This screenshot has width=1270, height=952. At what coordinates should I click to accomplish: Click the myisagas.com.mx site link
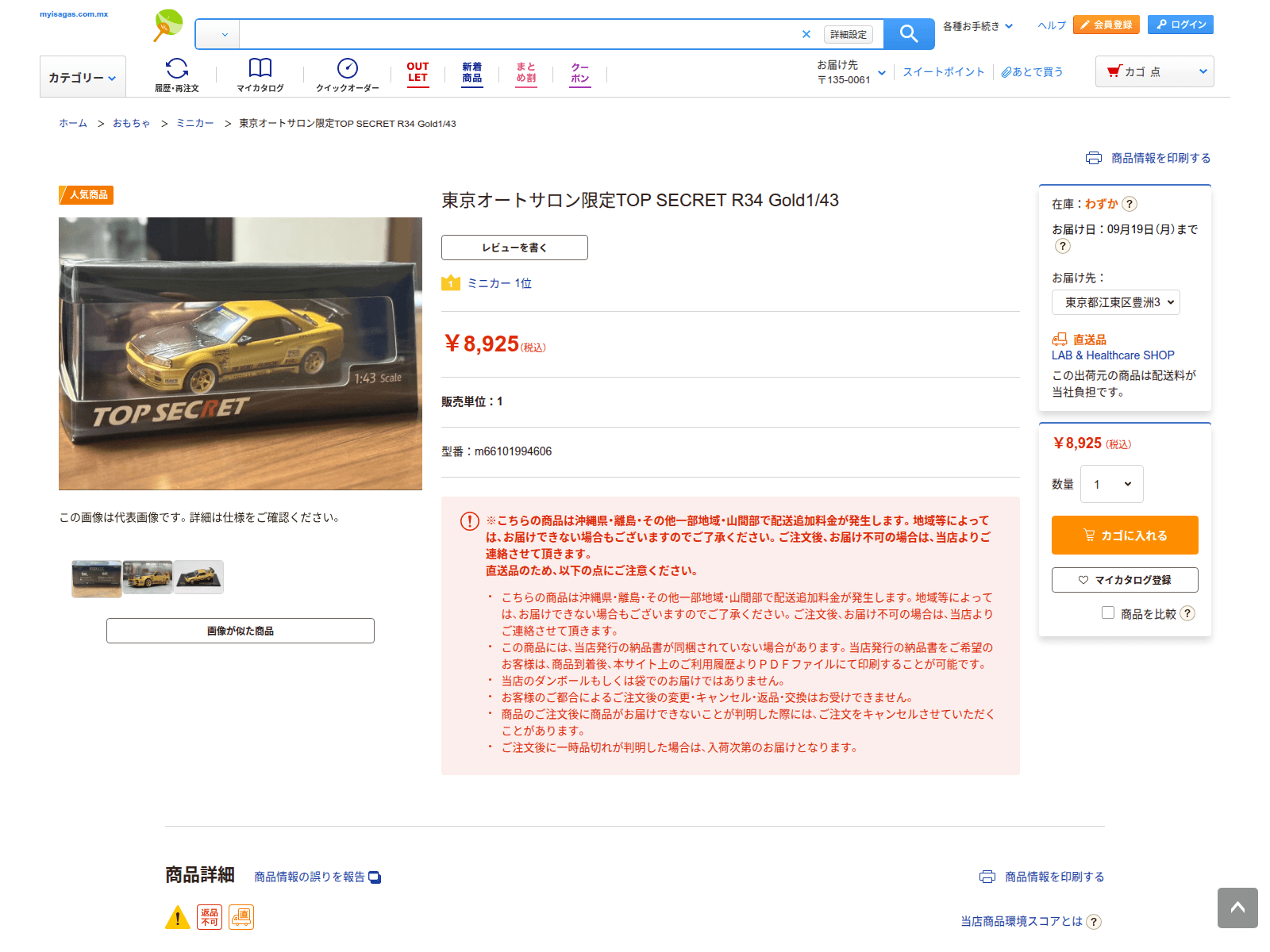click(x=74, y=14)
